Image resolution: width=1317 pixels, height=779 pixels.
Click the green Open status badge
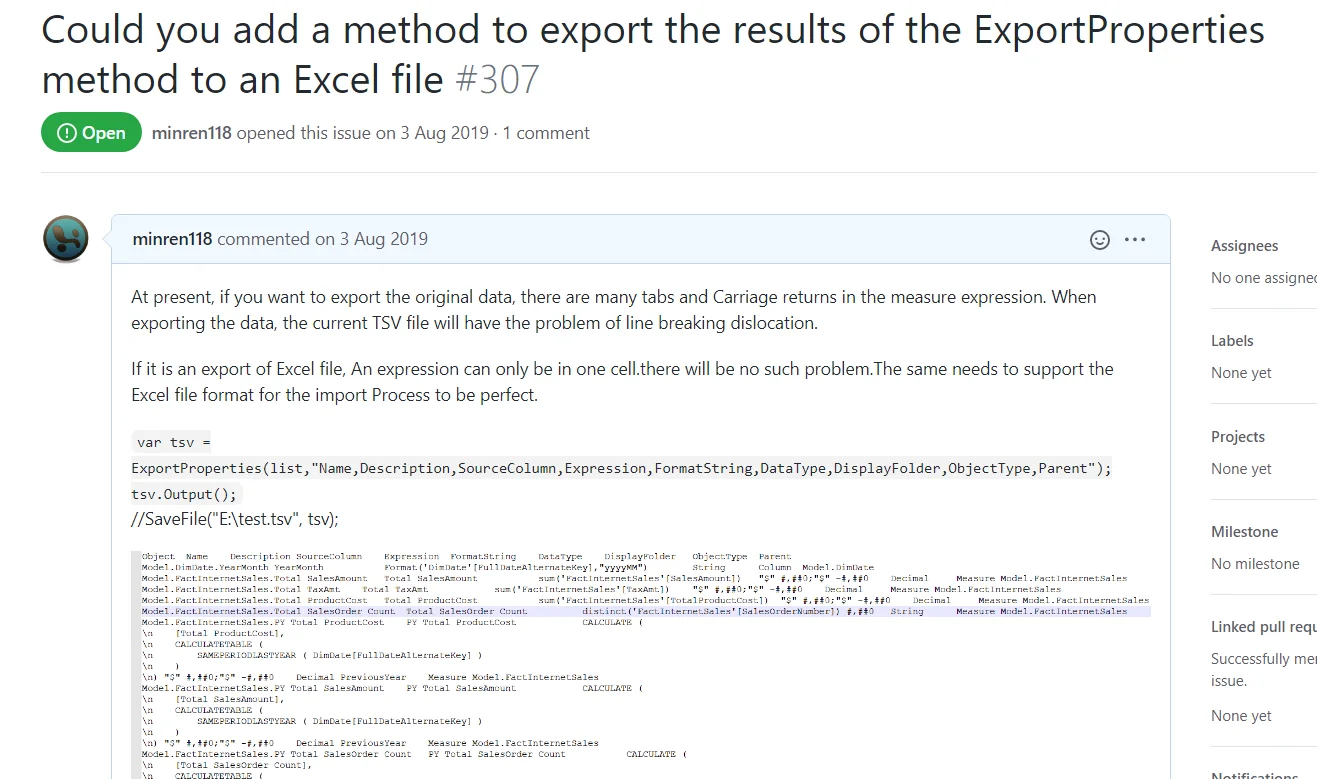91,133
